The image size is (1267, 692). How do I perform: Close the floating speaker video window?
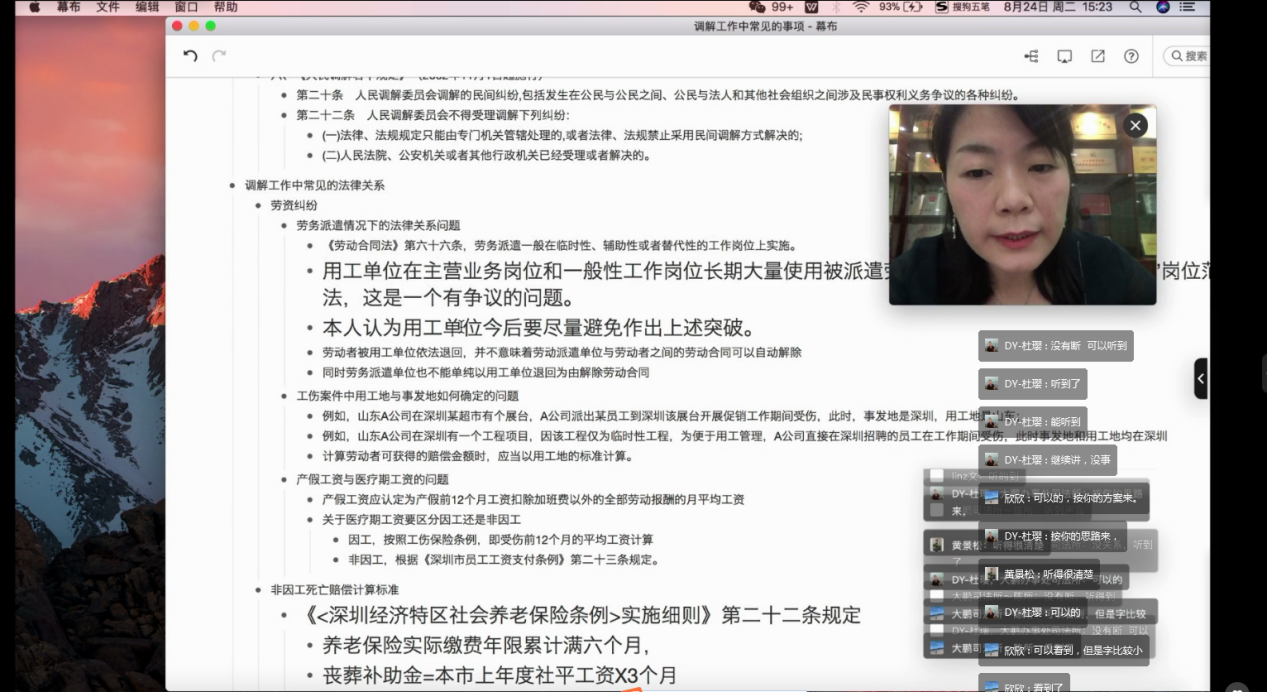click(x=1135, y=125)
